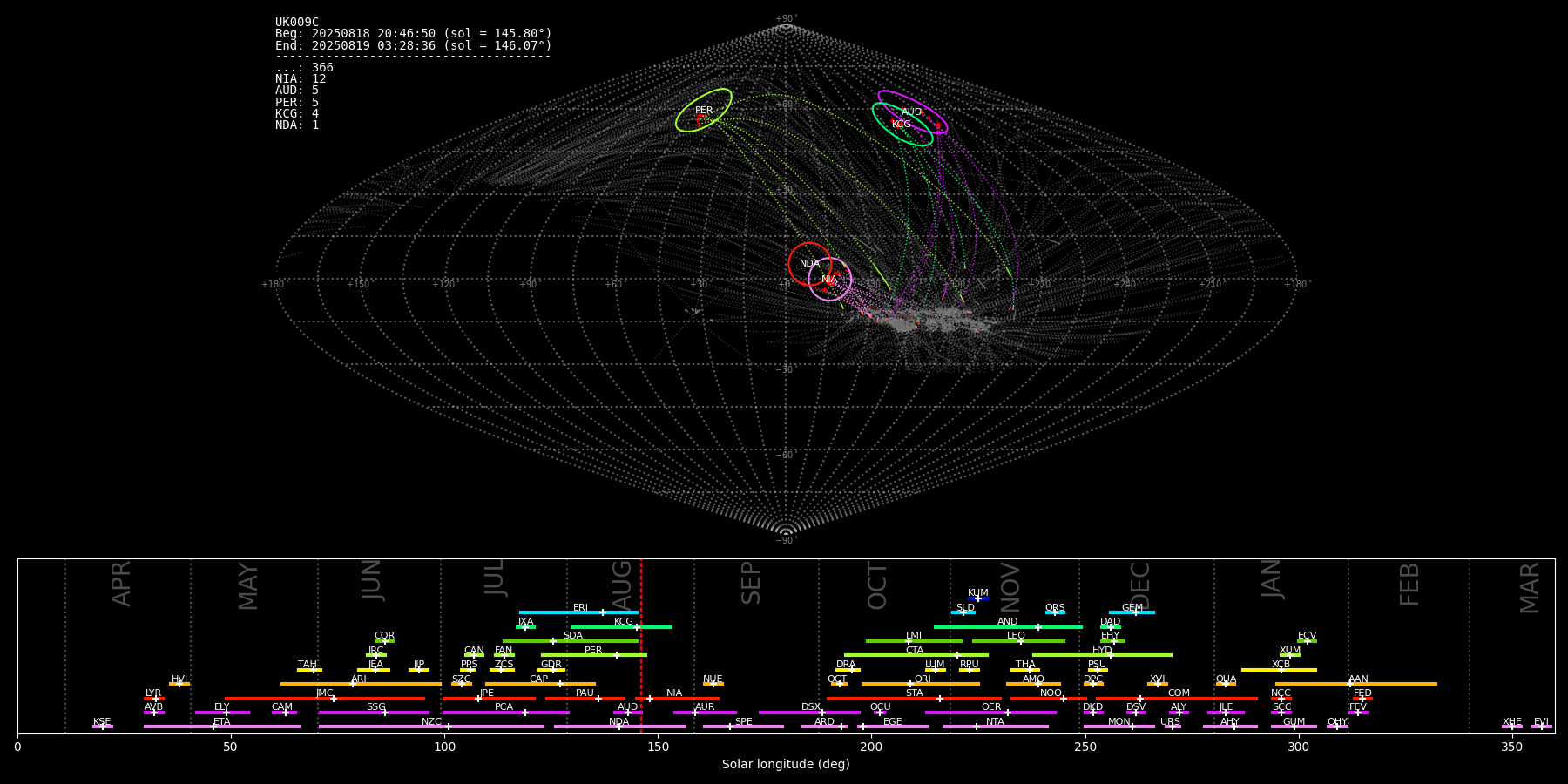Viewport: 1568px width, 784px height.
Task: Click the AAN timeline bar
Action: [x=1356, y=684]
